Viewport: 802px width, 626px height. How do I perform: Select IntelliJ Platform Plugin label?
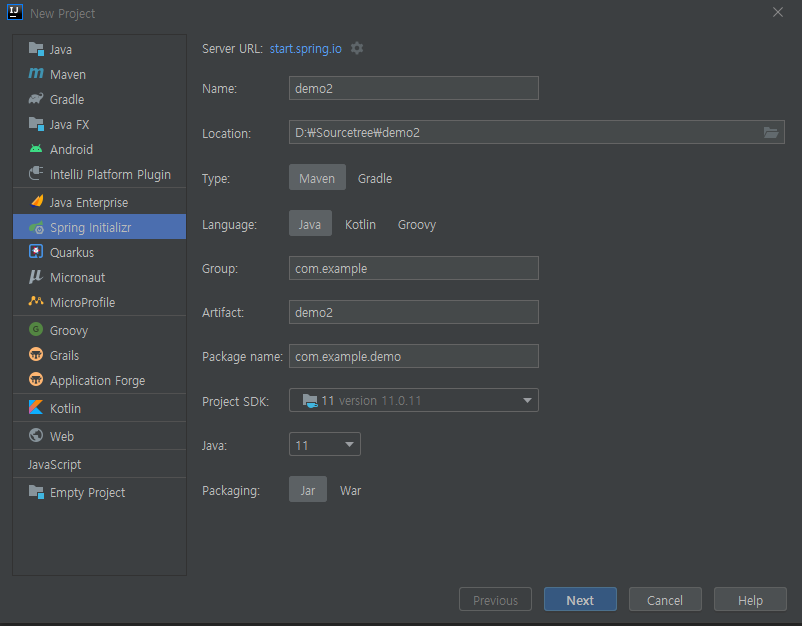[x=110, y=175]
